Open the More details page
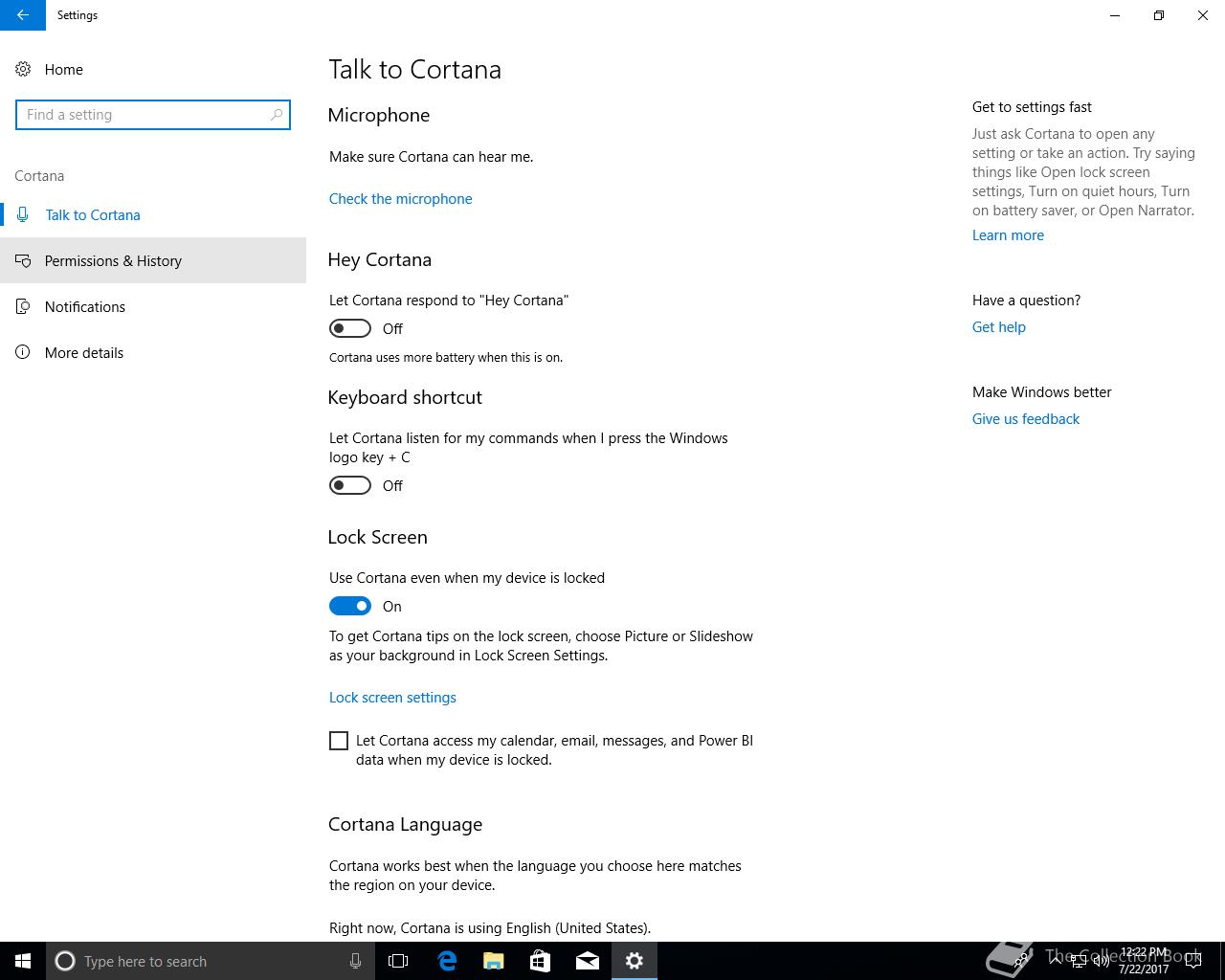 coord(153,353)
